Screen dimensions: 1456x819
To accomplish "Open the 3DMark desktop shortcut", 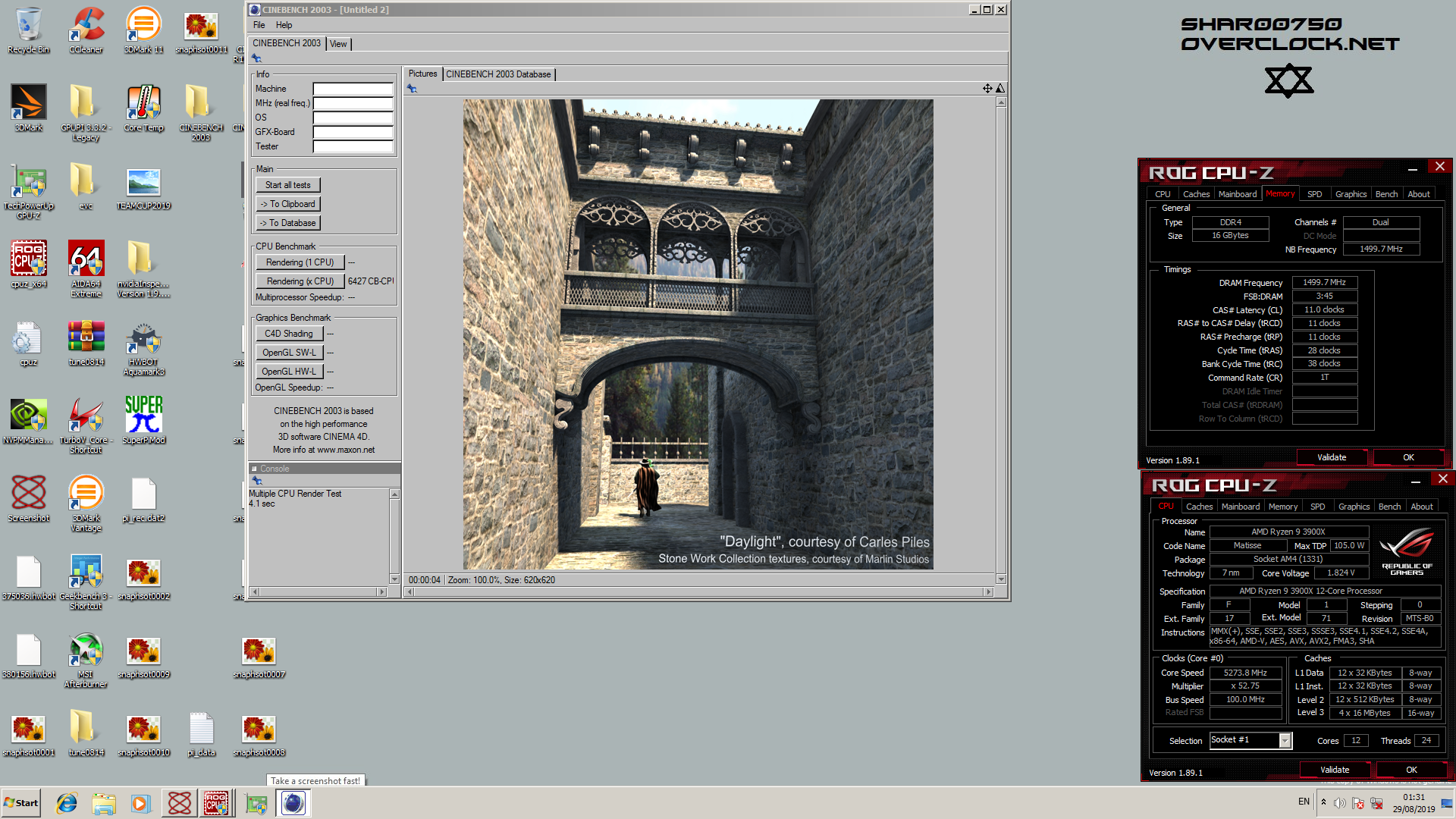I will click(x=28, y=108).
